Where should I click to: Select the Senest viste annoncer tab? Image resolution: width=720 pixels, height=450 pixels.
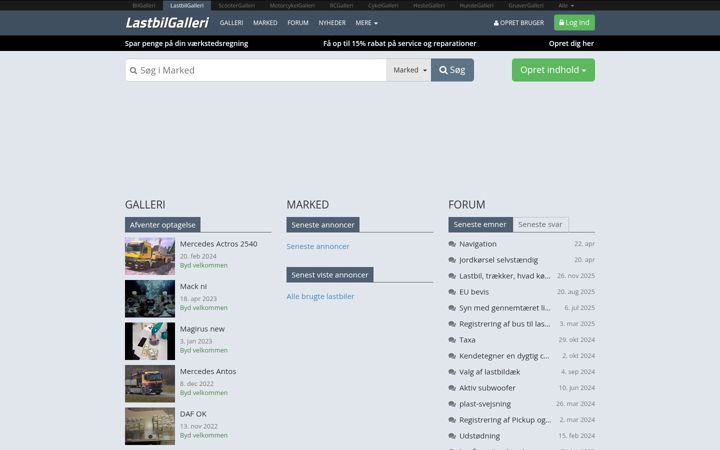(x=330, y=275)
